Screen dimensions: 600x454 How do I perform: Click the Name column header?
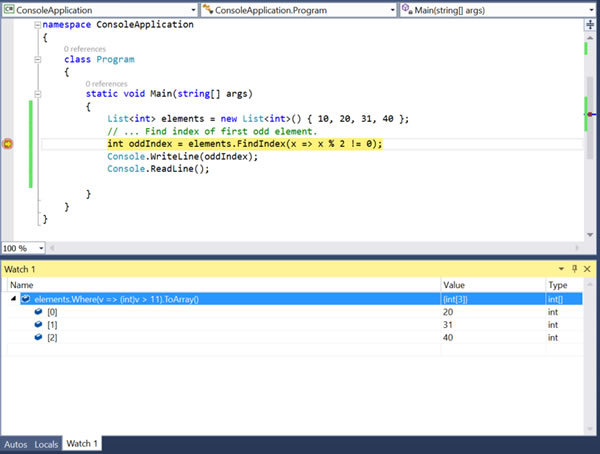22,285
